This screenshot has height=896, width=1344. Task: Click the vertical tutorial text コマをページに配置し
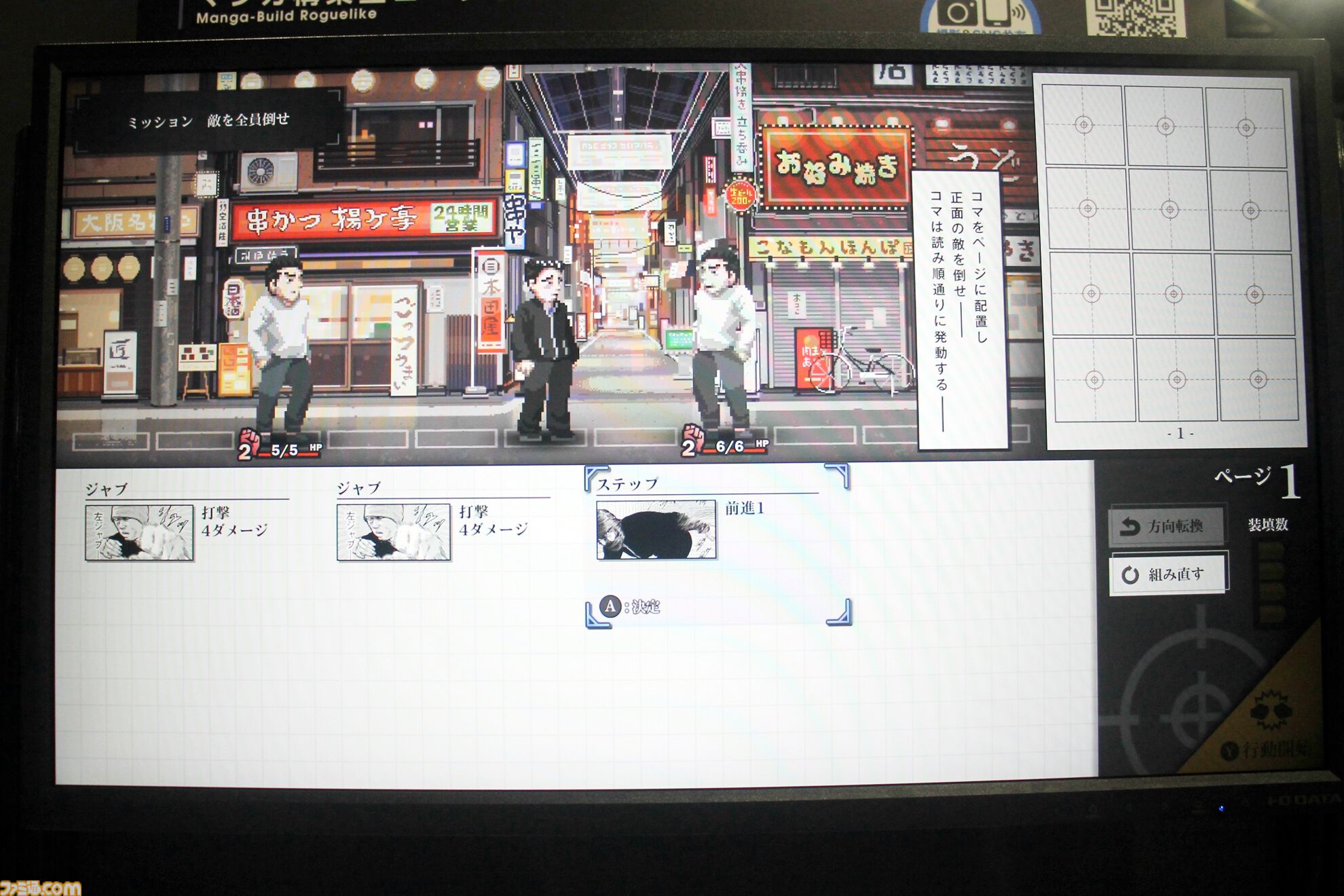979,267
